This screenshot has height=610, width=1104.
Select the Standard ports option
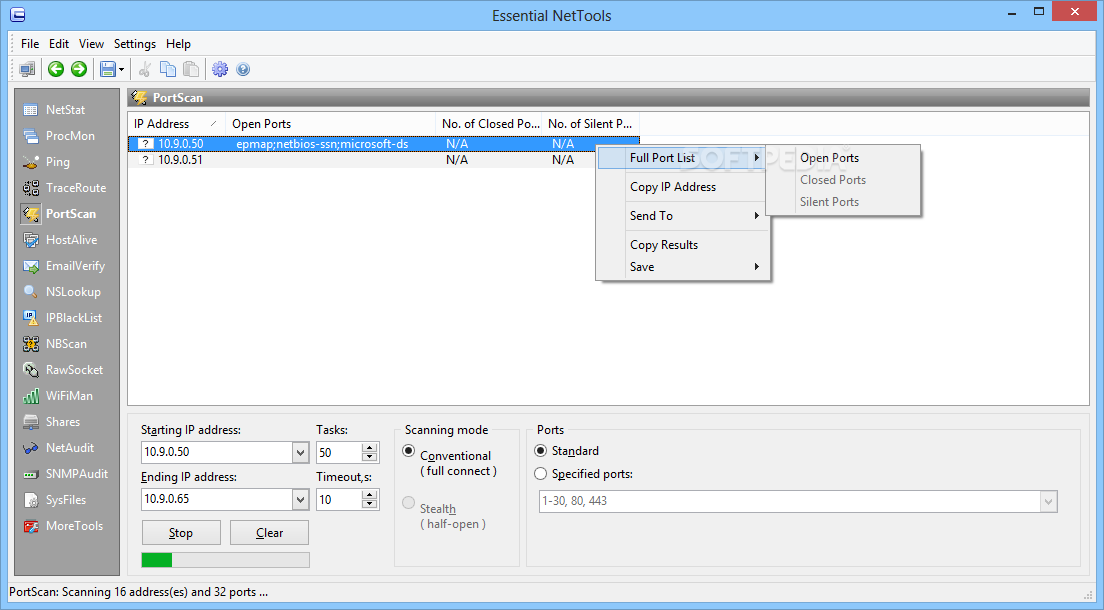pos(541,451)
